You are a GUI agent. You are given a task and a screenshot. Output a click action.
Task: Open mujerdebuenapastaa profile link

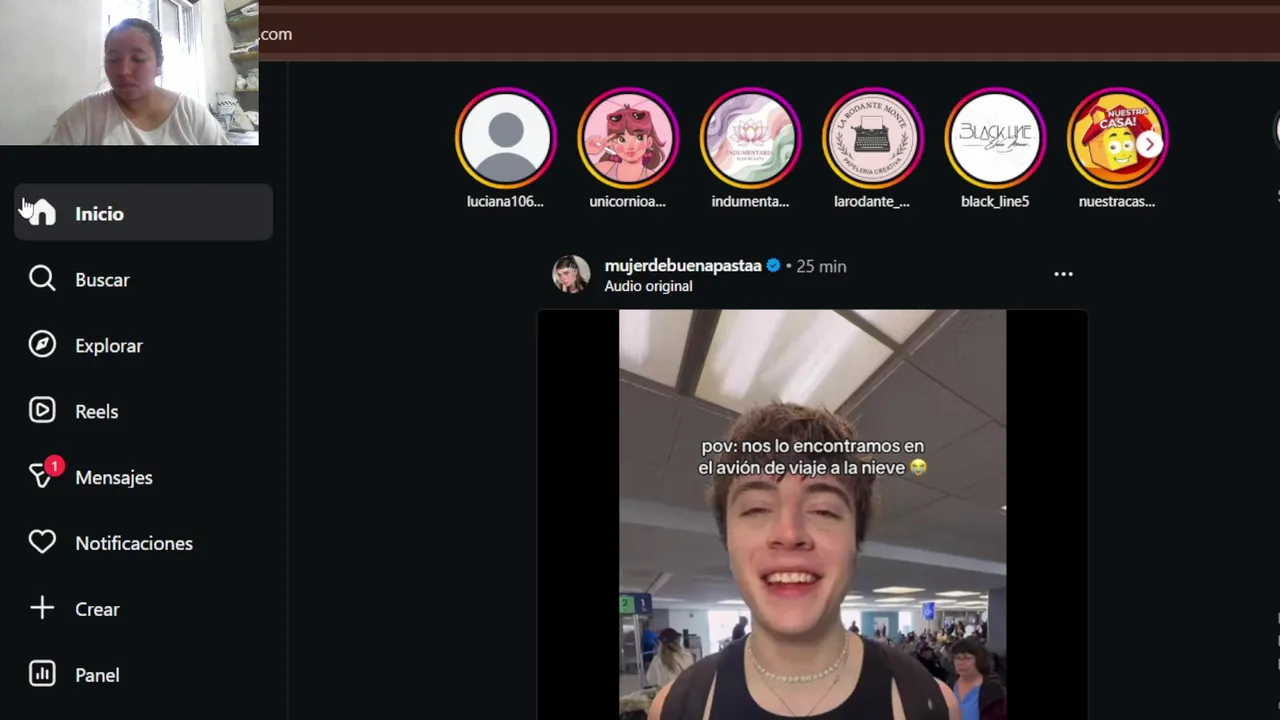tap(683, 266)
